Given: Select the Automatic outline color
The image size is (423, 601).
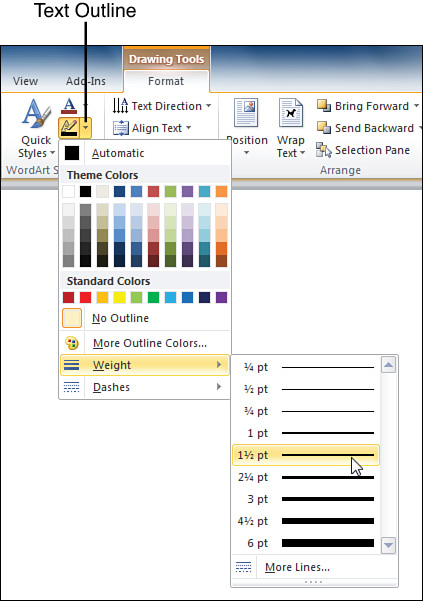Looking at the screenshot, I should tap(145, 153).
